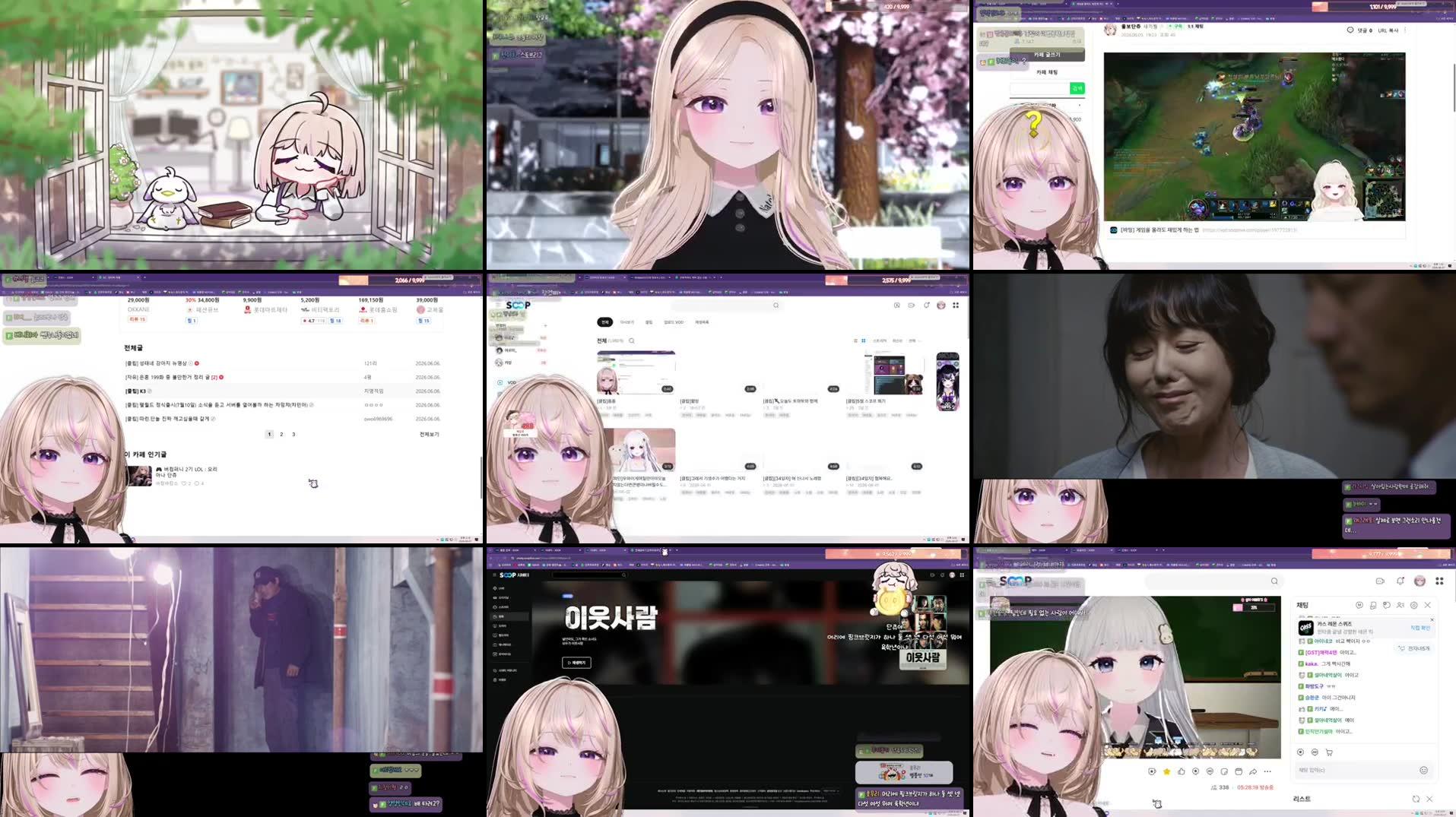Switch VOD list to list view
Viewport: 1456px width, 817px height.
click(855, 341)
